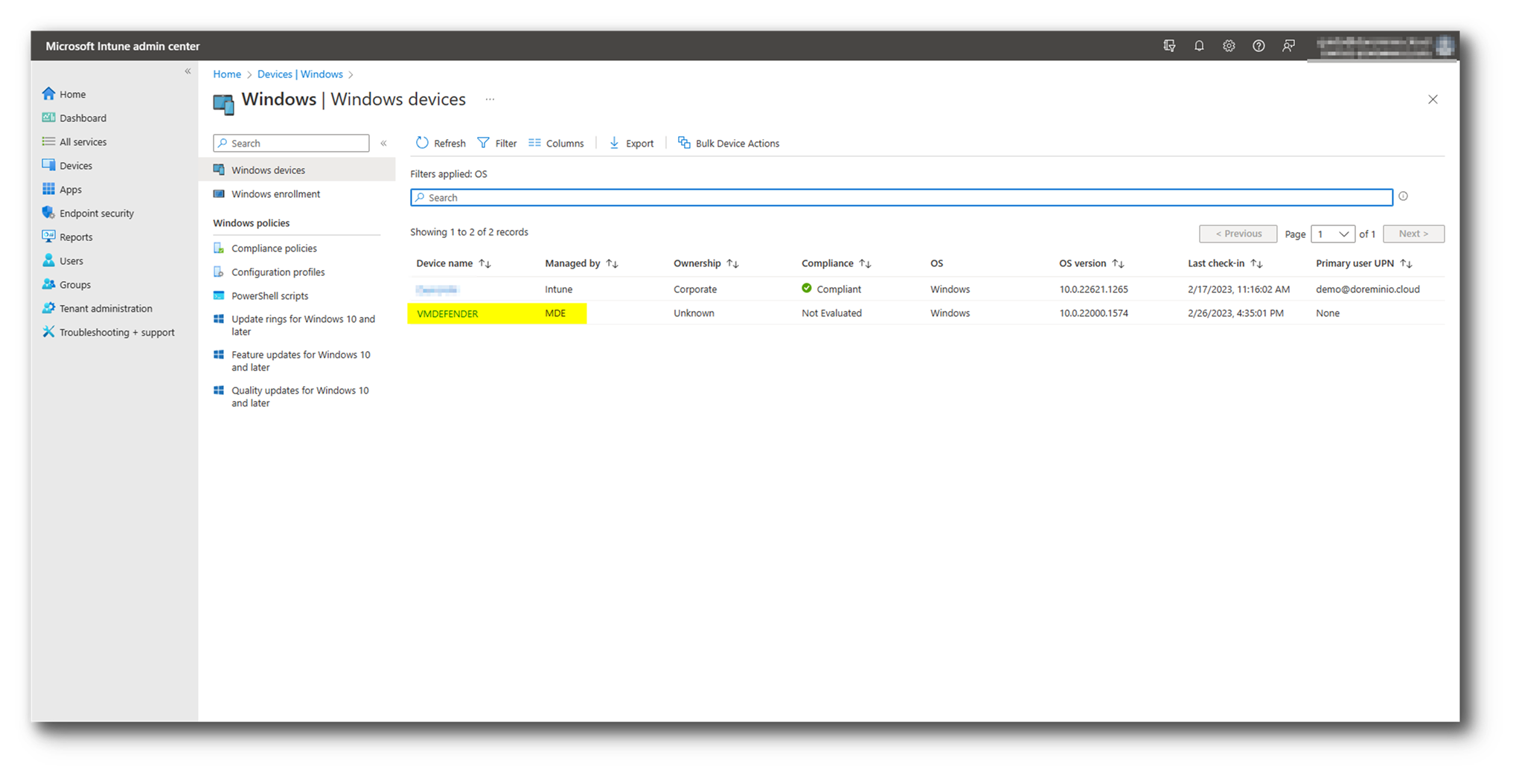
Task: Open the account profile in top bar
Action: pos(1383,46)
